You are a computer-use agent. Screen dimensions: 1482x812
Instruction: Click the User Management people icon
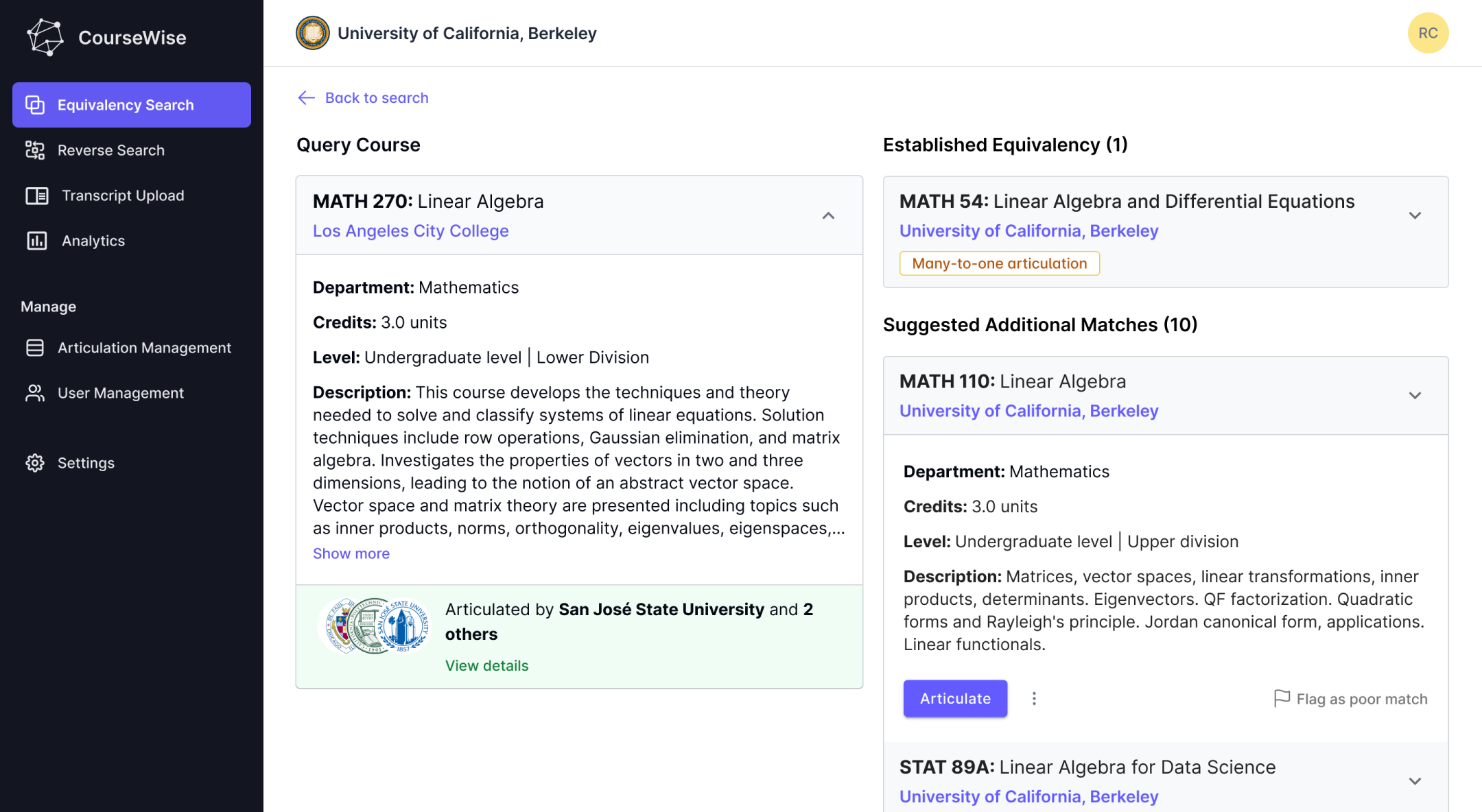point(35,393)
